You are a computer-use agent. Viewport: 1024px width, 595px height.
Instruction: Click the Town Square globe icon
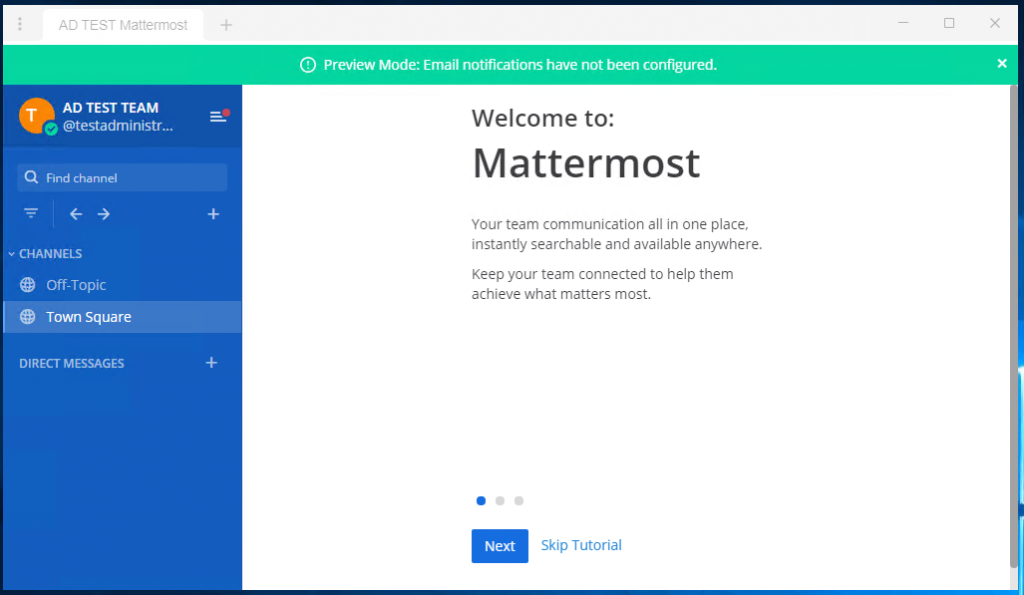point(27,317)
